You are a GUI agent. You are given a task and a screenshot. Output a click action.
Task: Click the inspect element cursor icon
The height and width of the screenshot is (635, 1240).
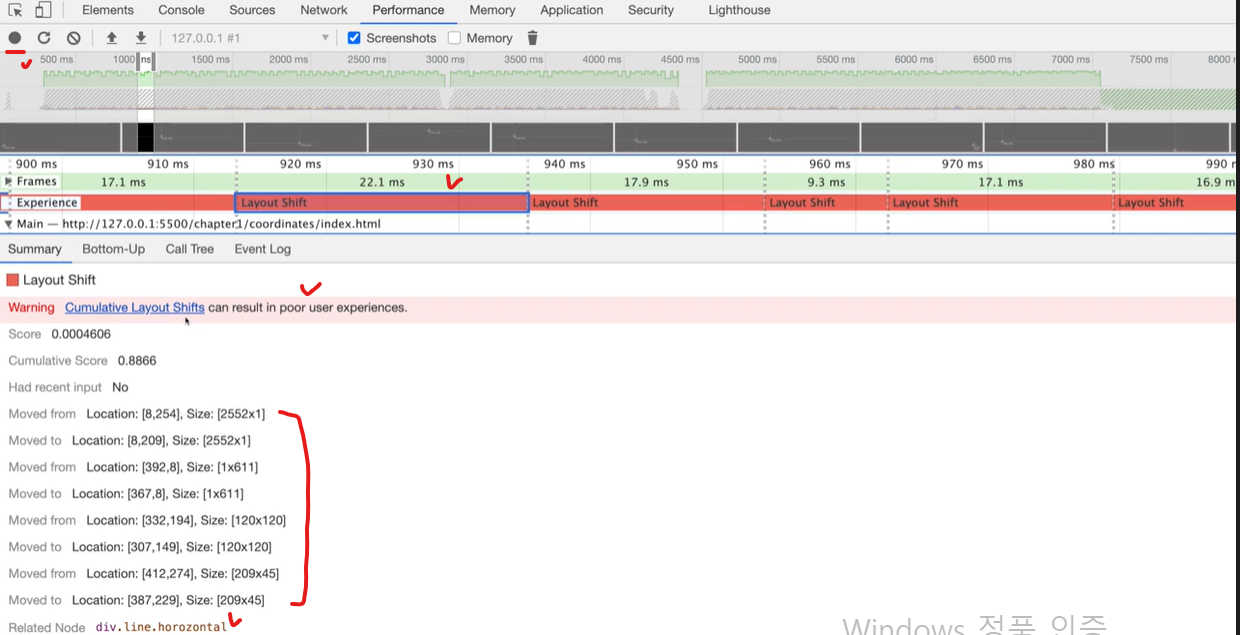[x=15, y=11]
